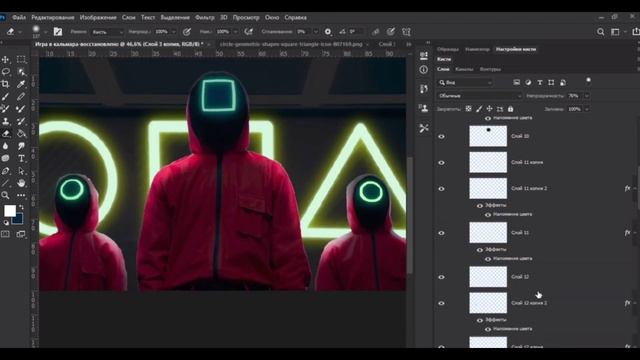Swap foreground and background colors icon

pos(21,207)
